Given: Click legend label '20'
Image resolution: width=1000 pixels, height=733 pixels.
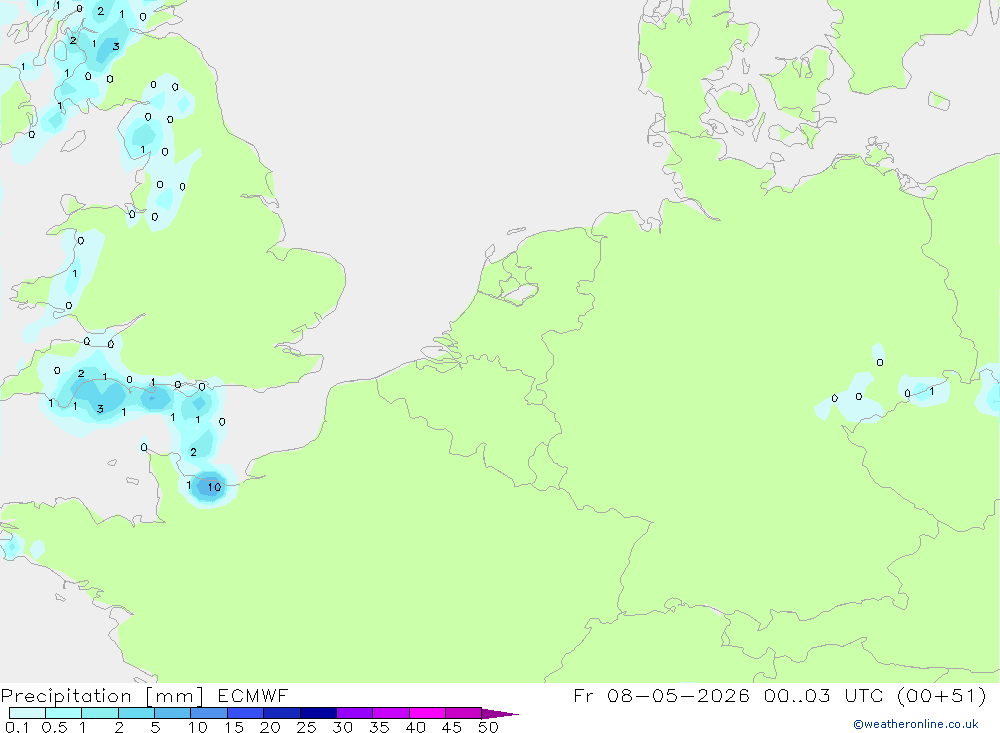Looking at the screenshot, I should (x=270, y=727).
